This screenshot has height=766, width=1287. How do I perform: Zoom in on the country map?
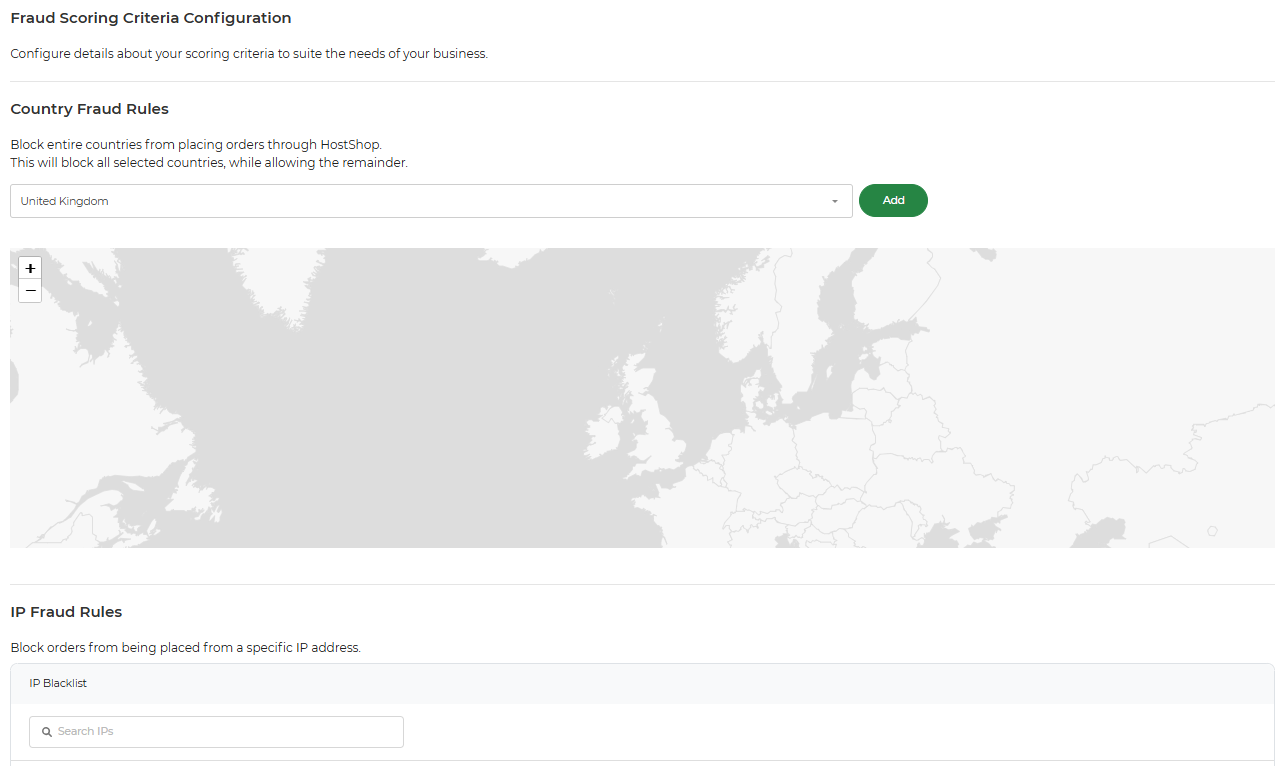point(30,268)
